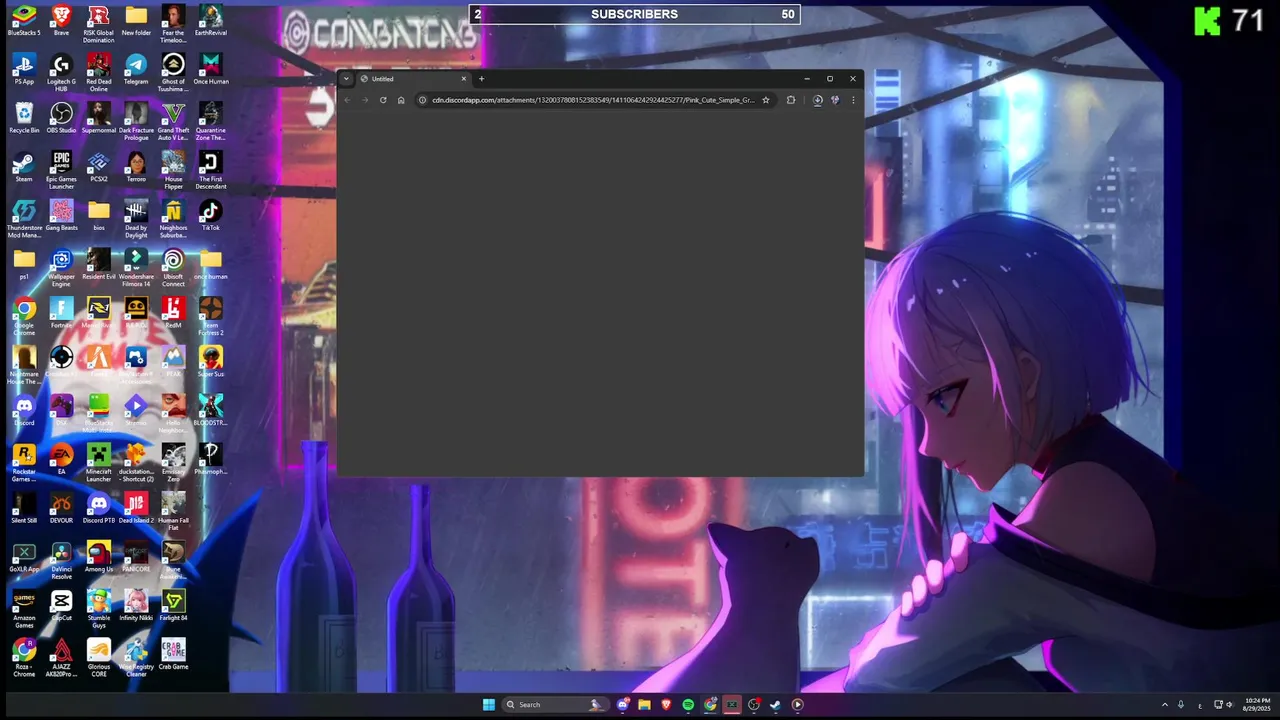Click the cdn.discordapp.com address bar
1280x720 pixels.
pyautogui.click(x=593, y=100)
